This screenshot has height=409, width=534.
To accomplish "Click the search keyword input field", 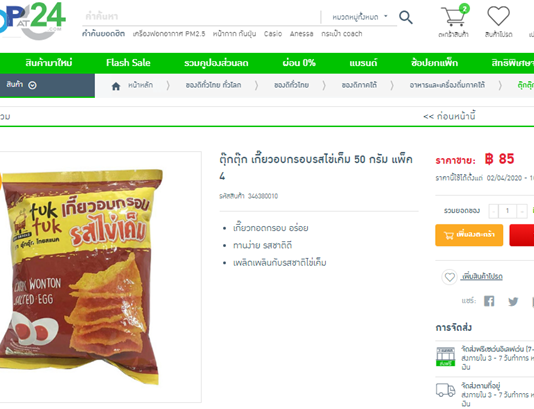I will coord(201,16).
